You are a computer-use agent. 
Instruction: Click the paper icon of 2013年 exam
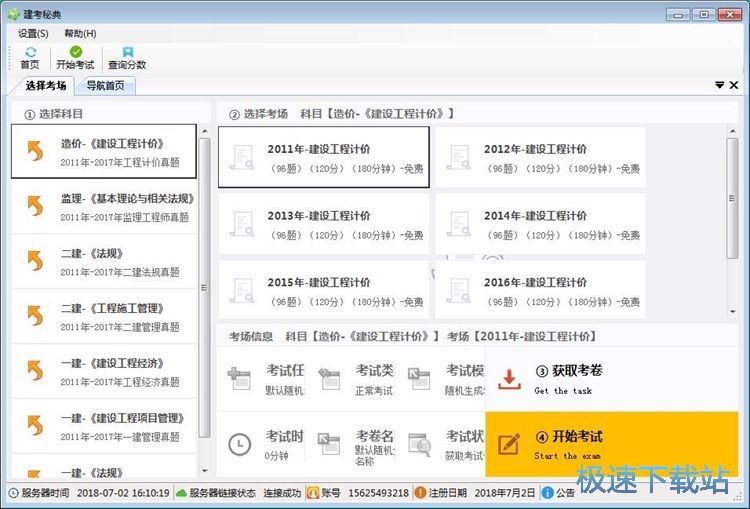coord(242,224)
